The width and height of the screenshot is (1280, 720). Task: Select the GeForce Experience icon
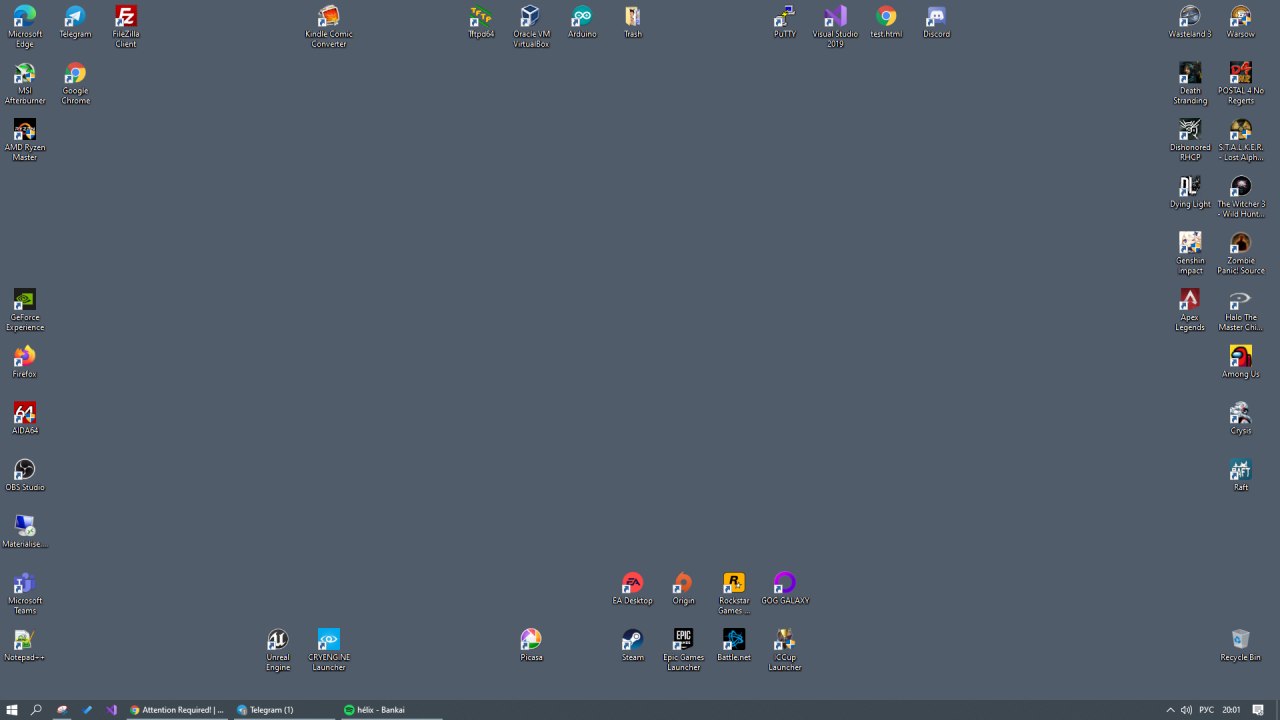click(25, 310)
